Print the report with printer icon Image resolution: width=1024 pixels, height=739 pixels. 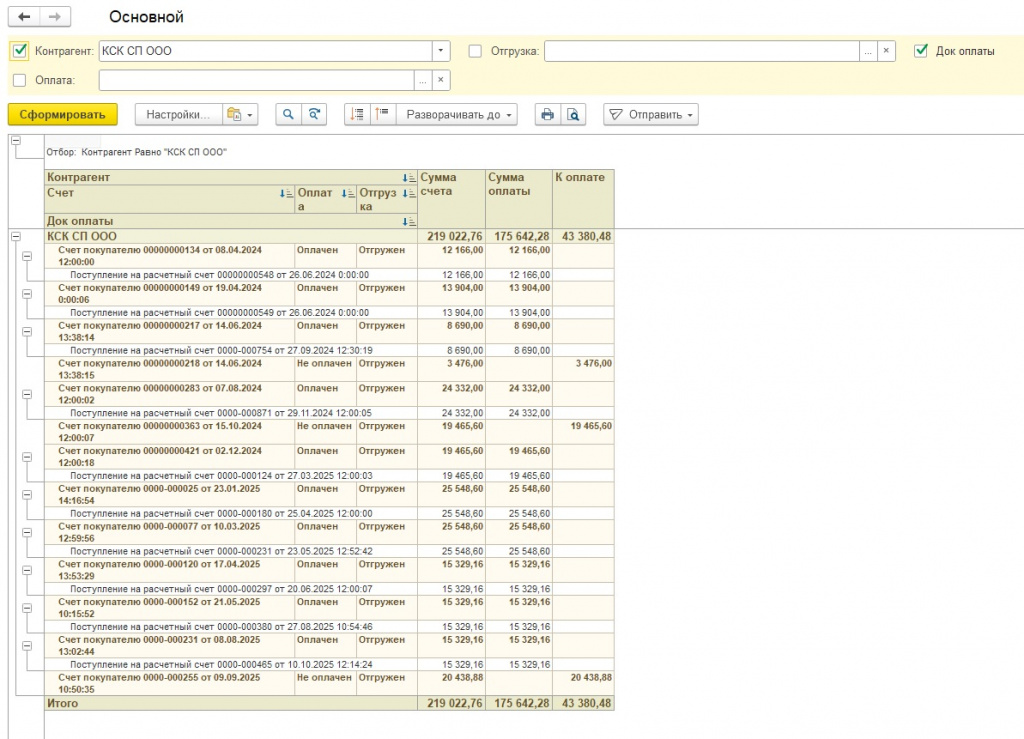click(547, 115)
